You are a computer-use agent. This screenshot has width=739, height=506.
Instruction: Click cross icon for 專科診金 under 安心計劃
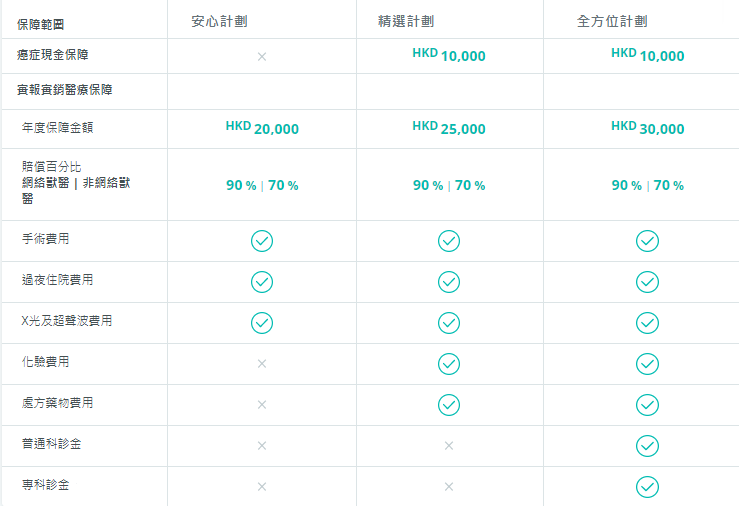262,487
